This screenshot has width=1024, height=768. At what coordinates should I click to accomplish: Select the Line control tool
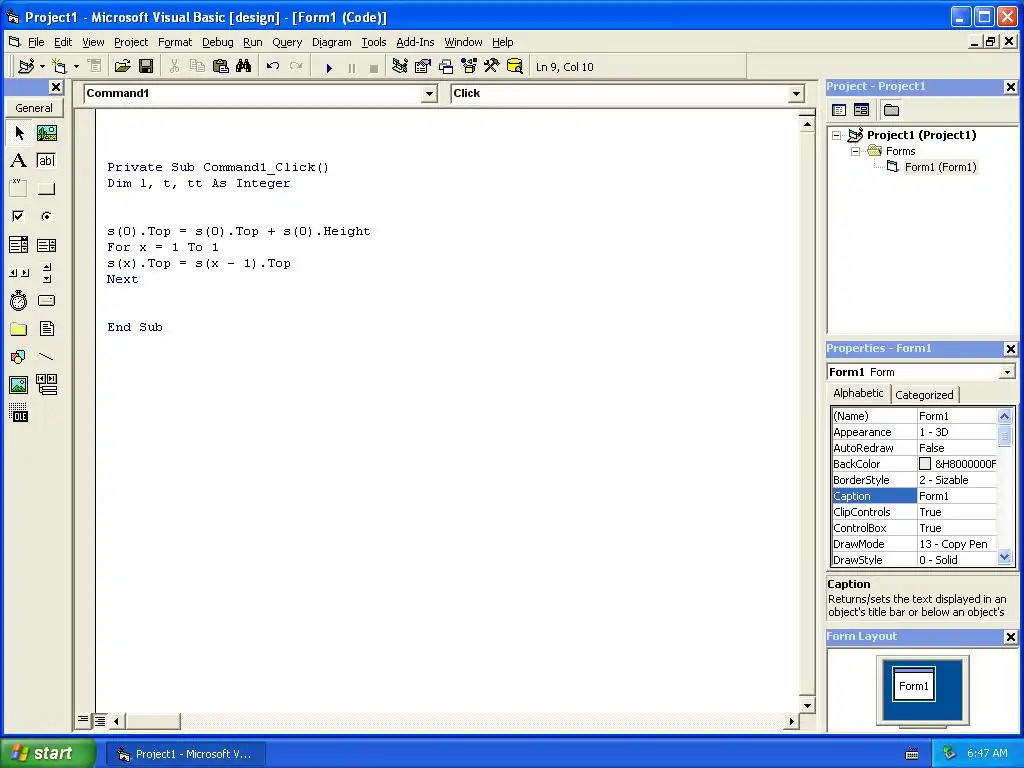[x=46, y=357]
